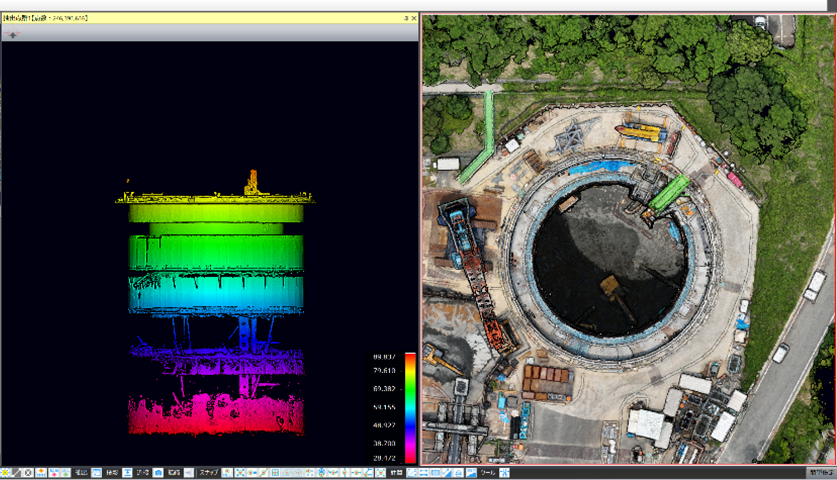Click the icon immediately right of スナップ label
This screenshot has height=480, width=837.
point(227,472)
